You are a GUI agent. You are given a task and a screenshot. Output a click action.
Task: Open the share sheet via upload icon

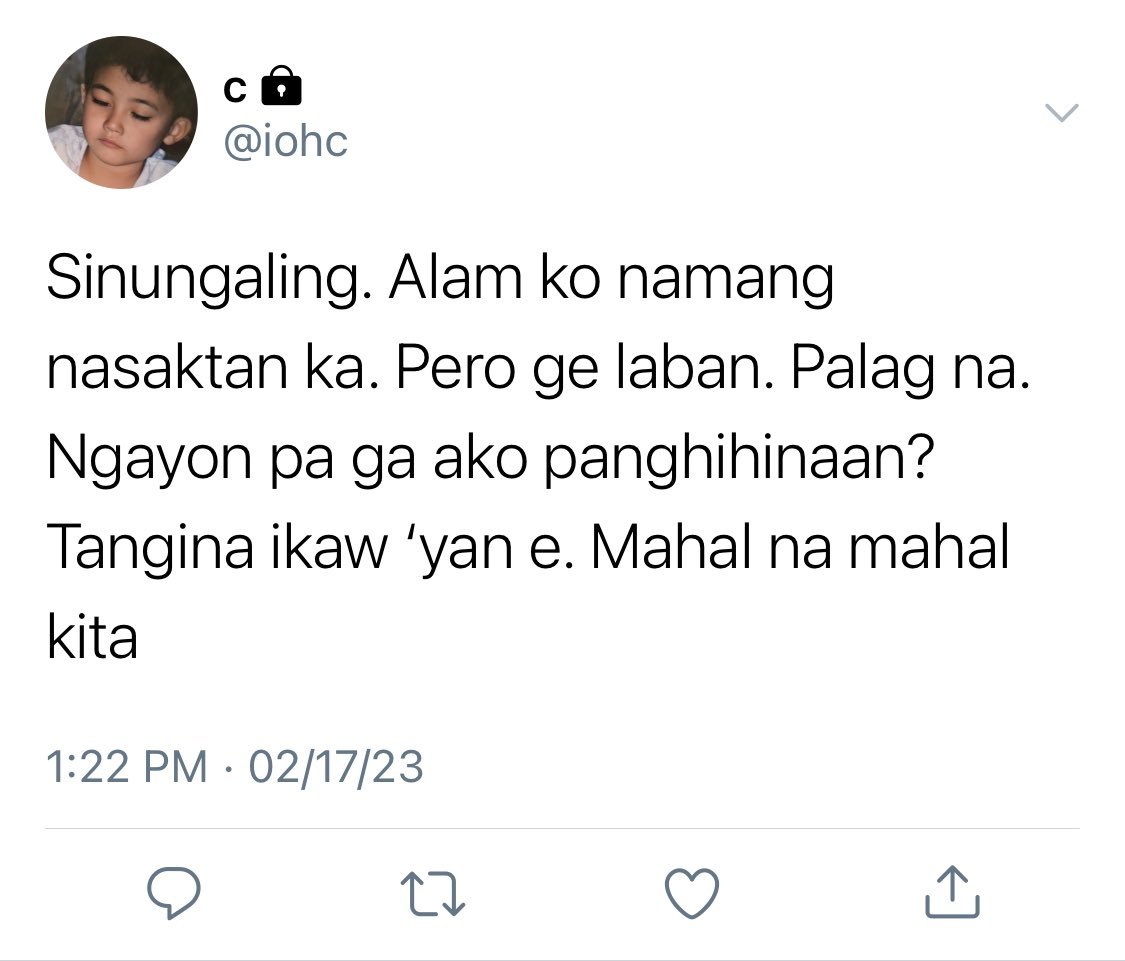[x=952, y=891]
